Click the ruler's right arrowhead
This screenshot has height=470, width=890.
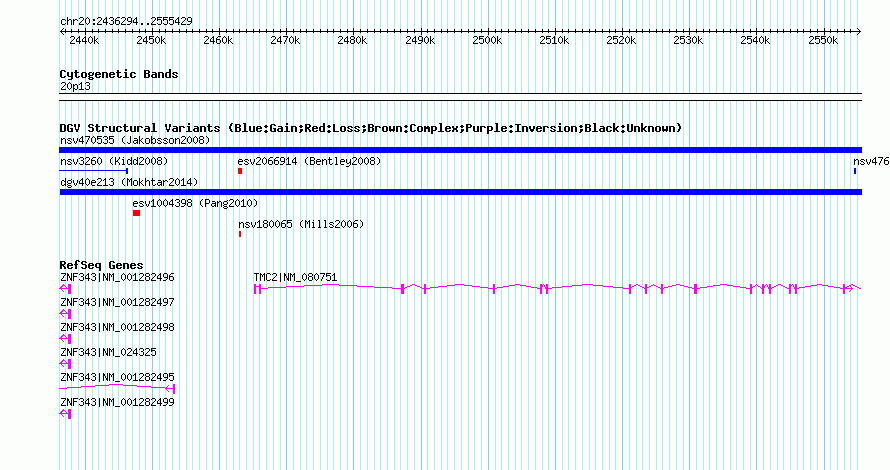click(x=859, y=32)
